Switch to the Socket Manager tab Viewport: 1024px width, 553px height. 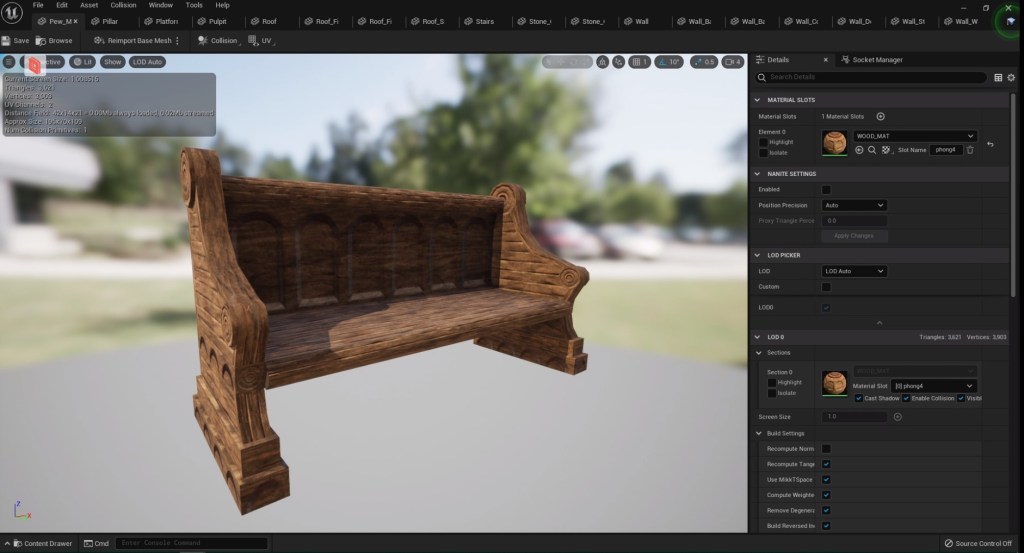[876, 60]
